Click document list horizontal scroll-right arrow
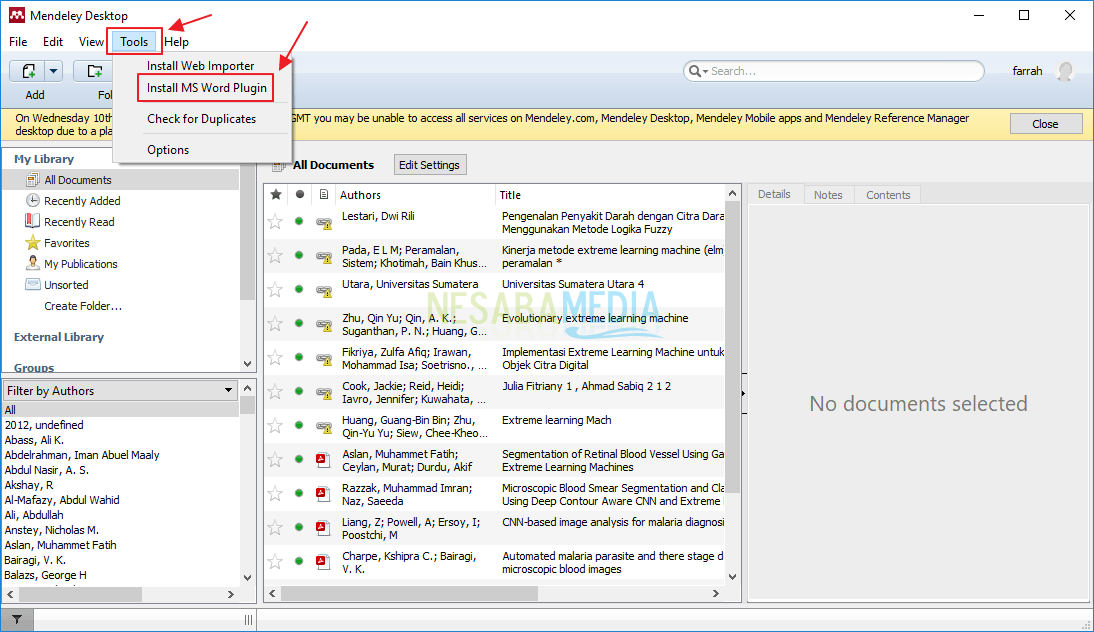The height and width of the screenshot is (632, 1094). tap(716, 594)
